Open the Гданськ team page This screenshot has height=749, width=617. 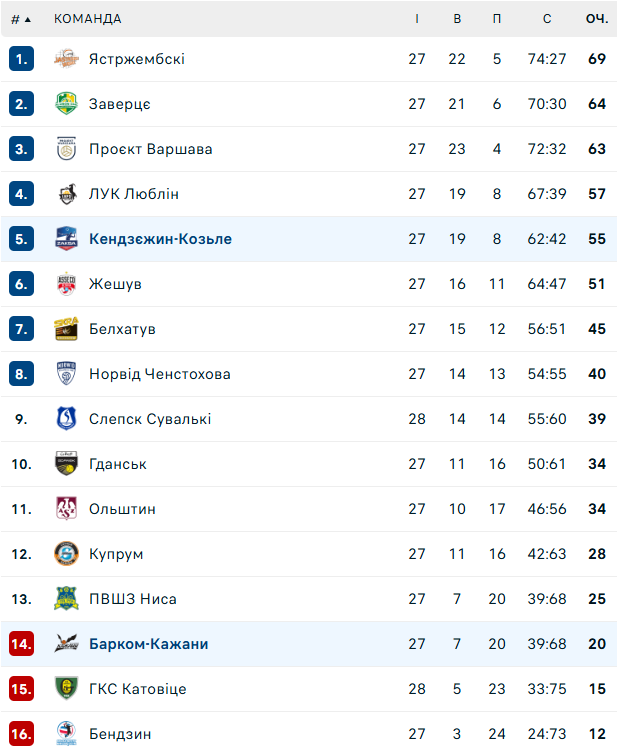[x=117, y=464]
